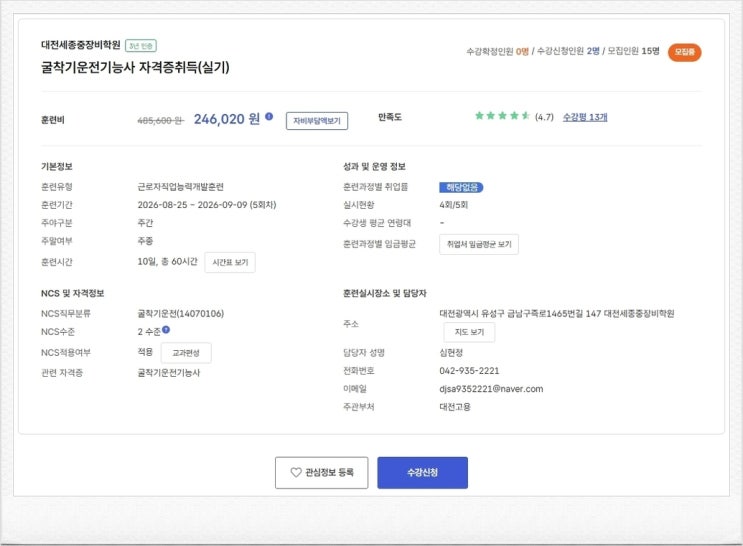Click the 성과 및 운영 정보 heading
This screenshot has height=546, width=743.
[x=374, y=166]
